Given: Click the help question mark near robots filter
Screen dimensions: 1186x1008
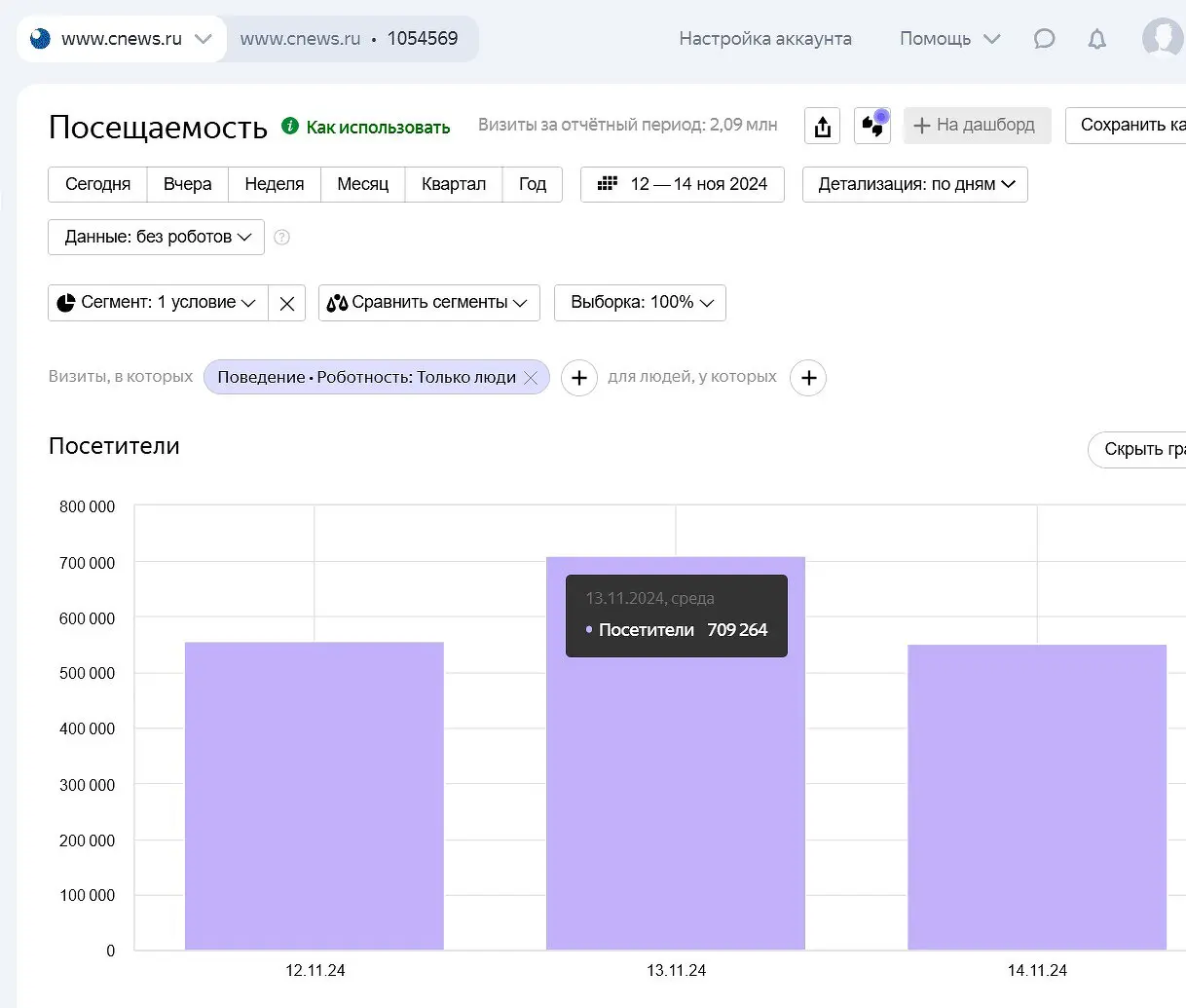Looking at the screenshot, I should (x=282, y=237).
